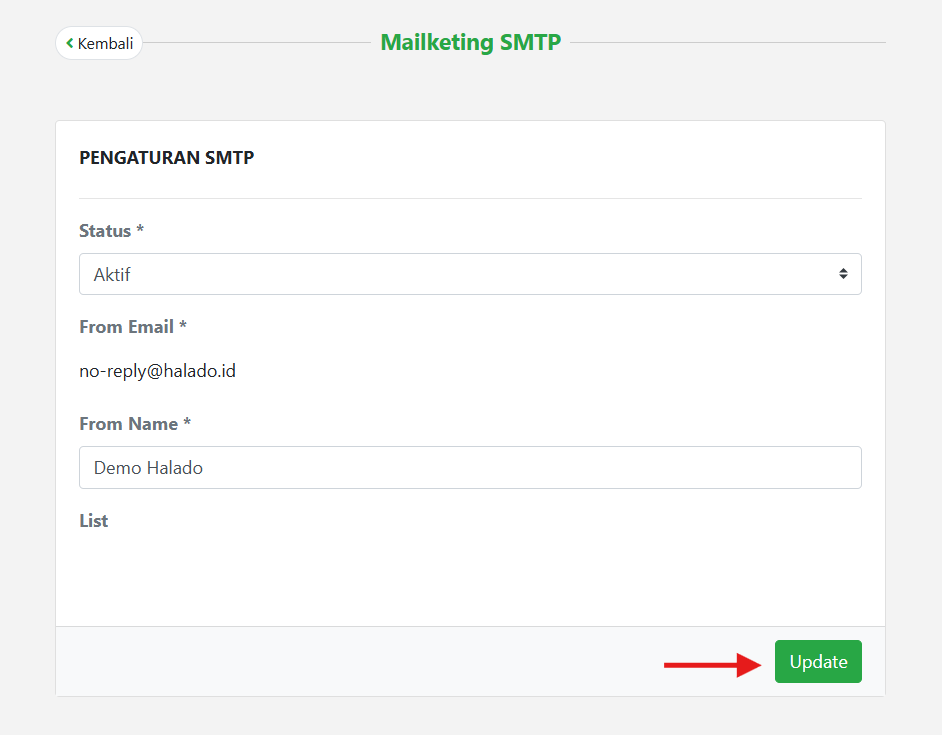942x735 pixels.
Task: Click the required asterisk next to From Name
Action: tap(187, 423)
